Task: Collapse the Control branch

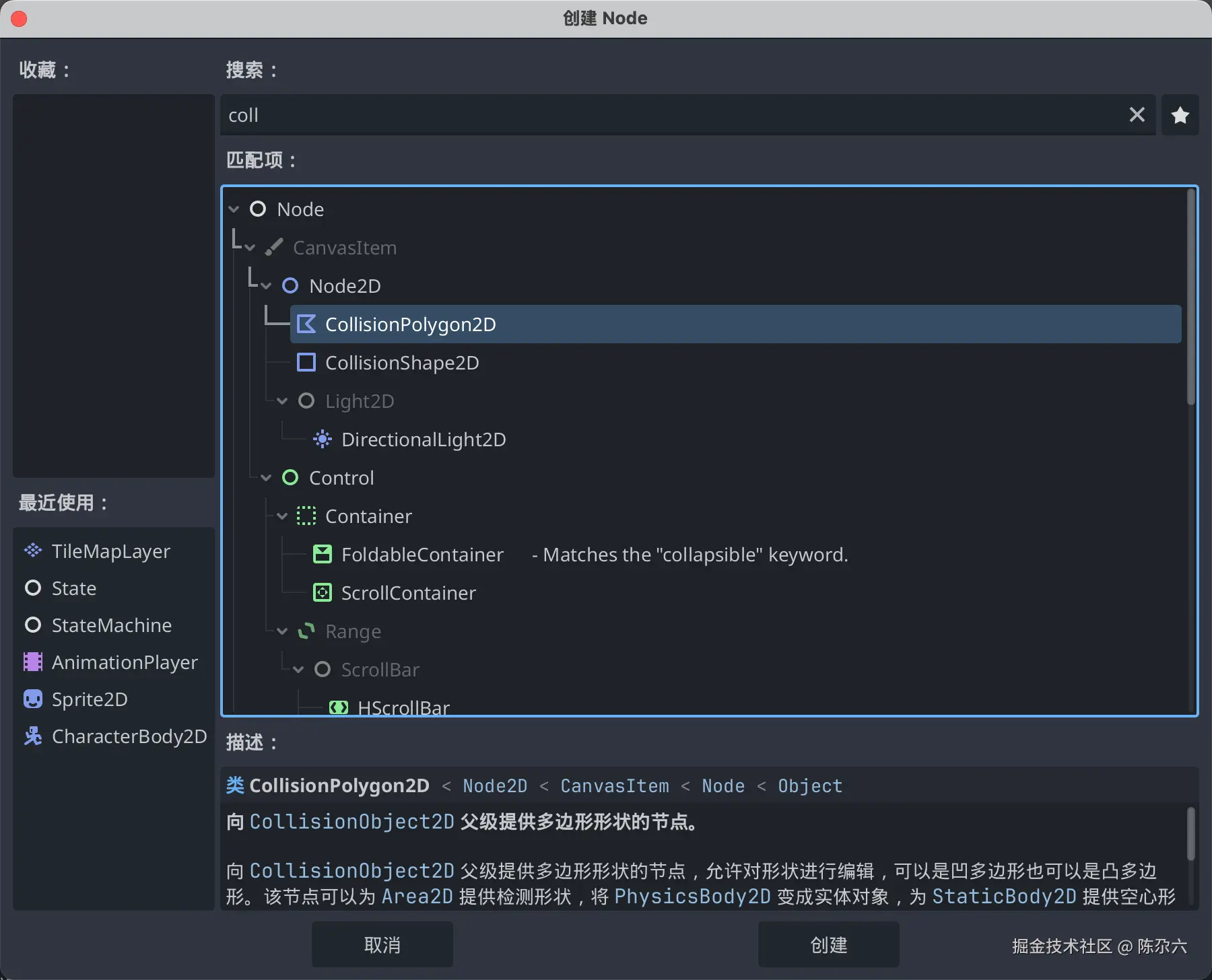Action: pos(267,478)
